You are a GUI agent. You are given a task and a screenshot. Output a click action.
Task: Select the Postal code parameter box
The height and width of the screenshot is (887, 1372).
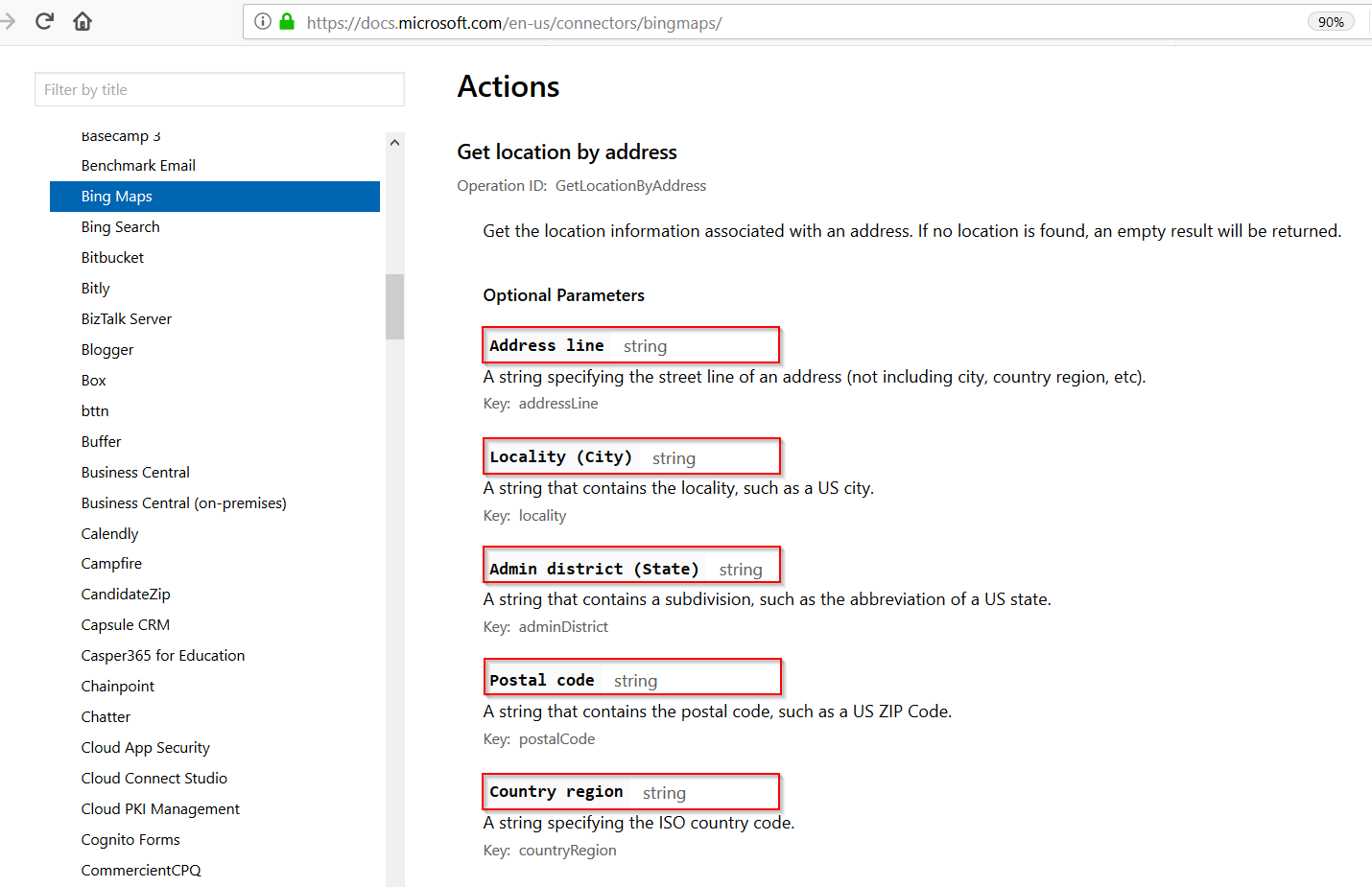[632, 676]
